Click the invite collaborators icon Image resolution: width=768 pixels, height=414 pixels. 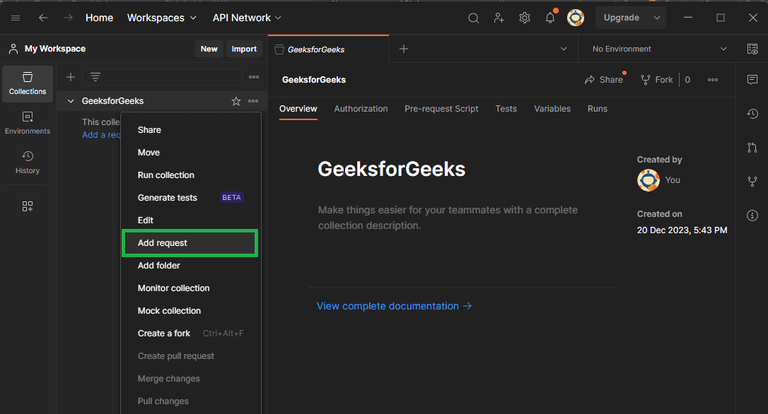click(499, 18)
